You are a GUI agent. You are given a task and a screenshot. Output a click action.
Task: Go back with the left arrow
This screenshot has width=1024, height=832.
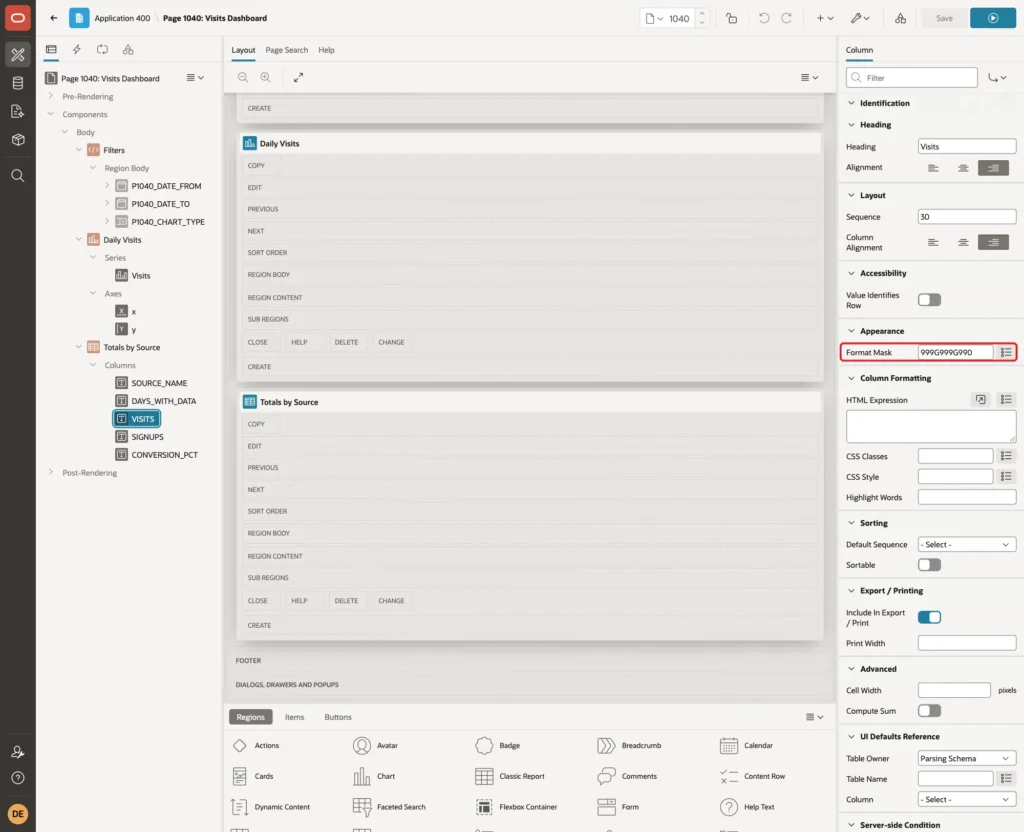(x=54, y=18)
